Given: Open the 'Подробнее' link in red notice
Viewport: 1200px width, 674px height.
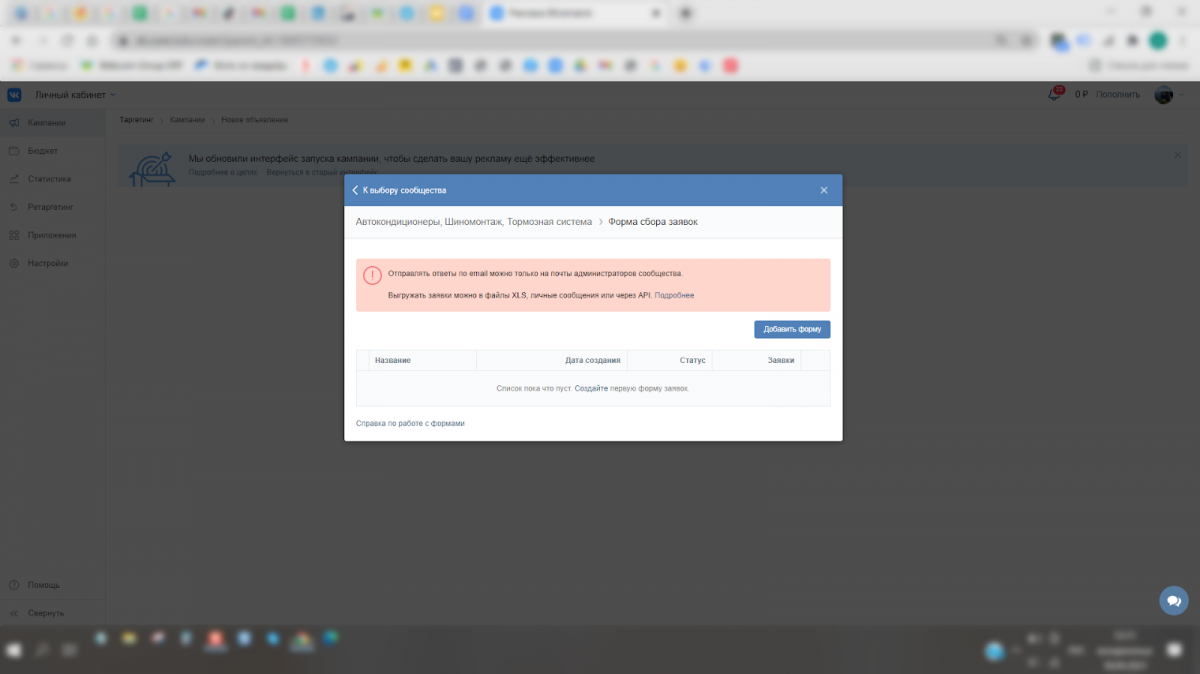Looking at the screenshot, I should pos(674,296).
